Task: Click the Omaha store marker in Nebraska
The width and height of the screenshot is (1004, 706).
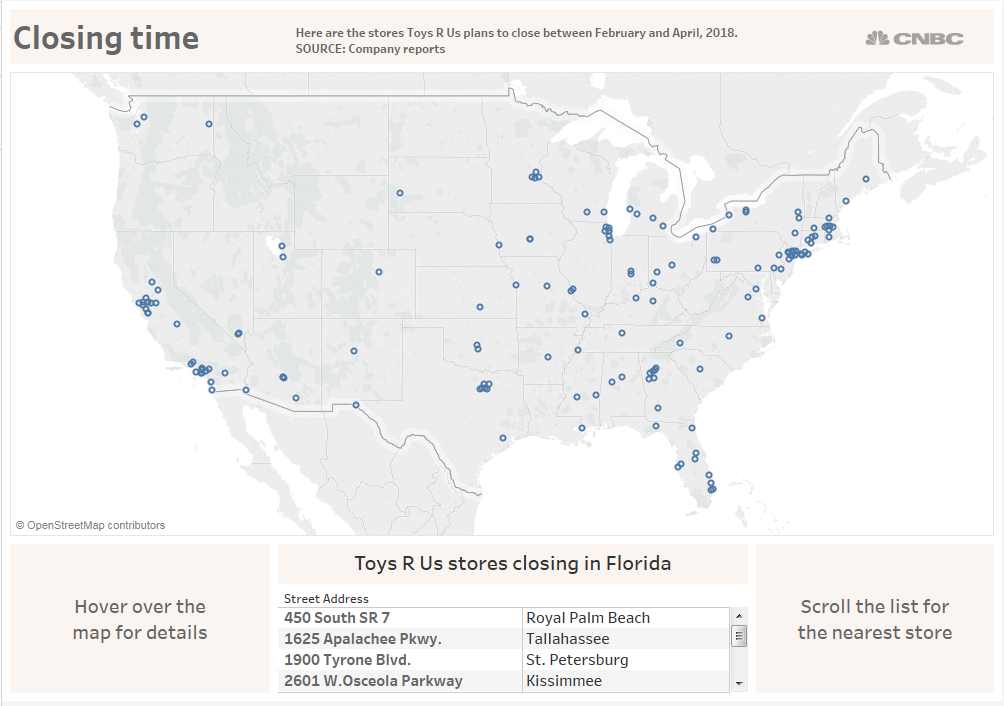Action: coord(499,245)
